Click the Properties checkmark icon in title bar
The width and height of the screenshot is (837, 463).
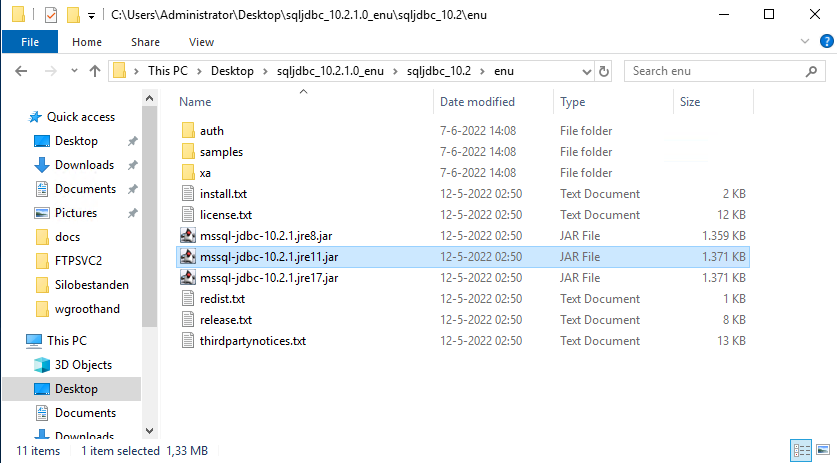coord(51,15)
